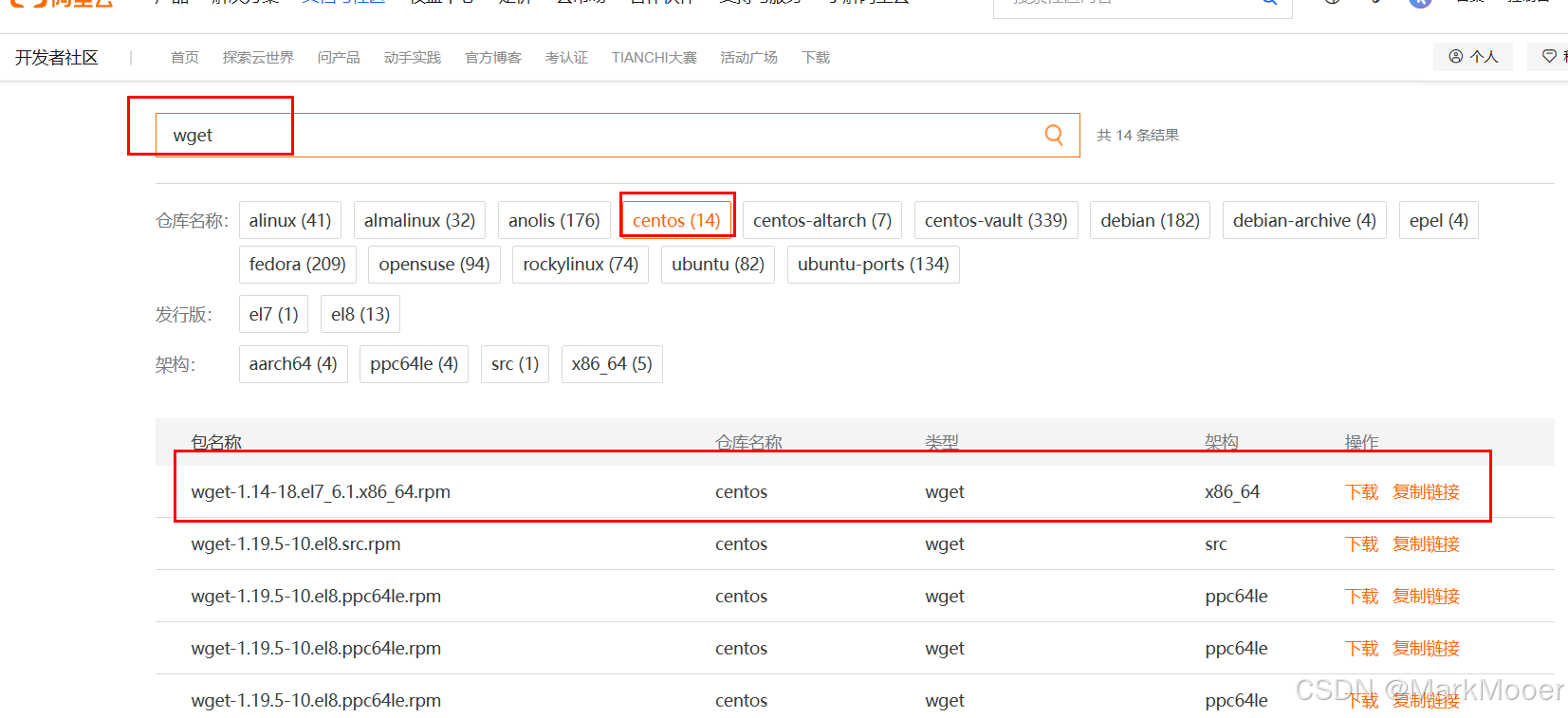
Task: Click the 共 14 条结果 result count
Action: [x=1138, y=135]
